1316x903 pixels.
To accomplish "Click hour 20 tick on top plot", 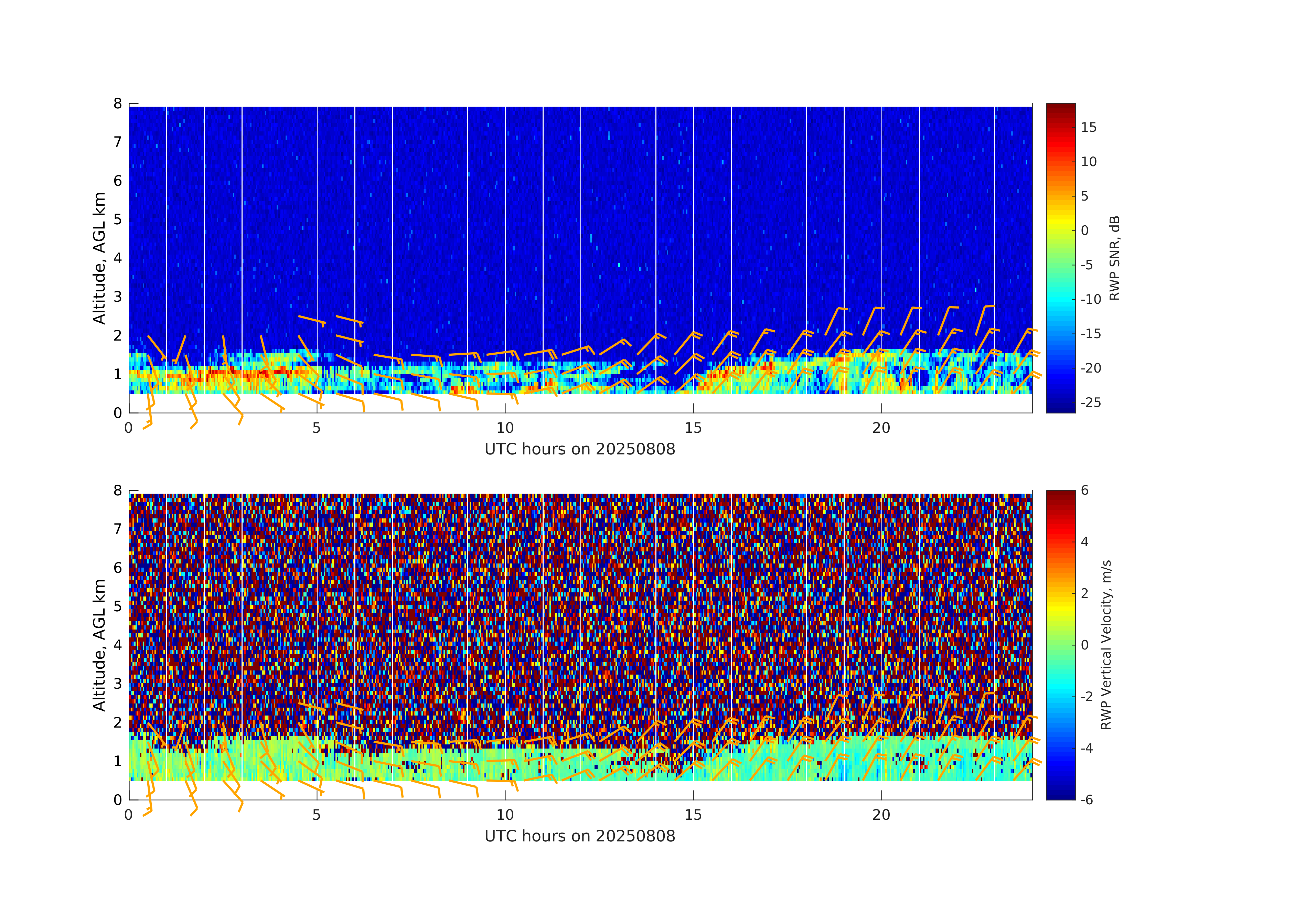I will click(x=881, y=428).
